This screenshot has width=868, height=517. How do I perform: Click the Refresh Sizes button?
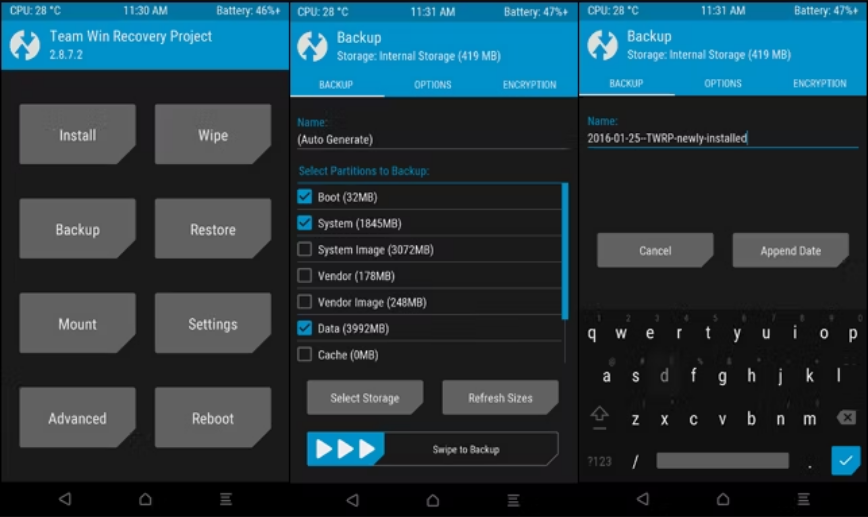click(500, 398)
